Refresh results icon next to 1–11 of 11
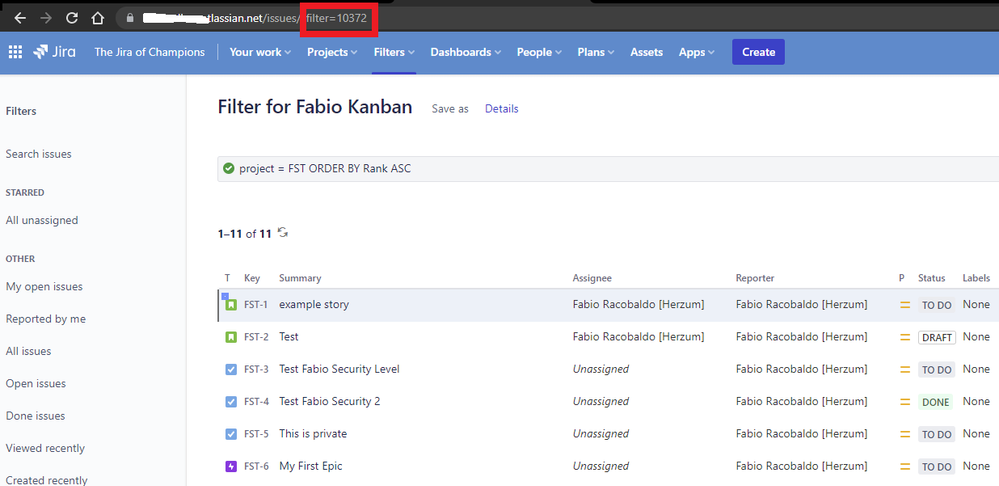Viewport: 999px width, 486px height. (283, 233)
